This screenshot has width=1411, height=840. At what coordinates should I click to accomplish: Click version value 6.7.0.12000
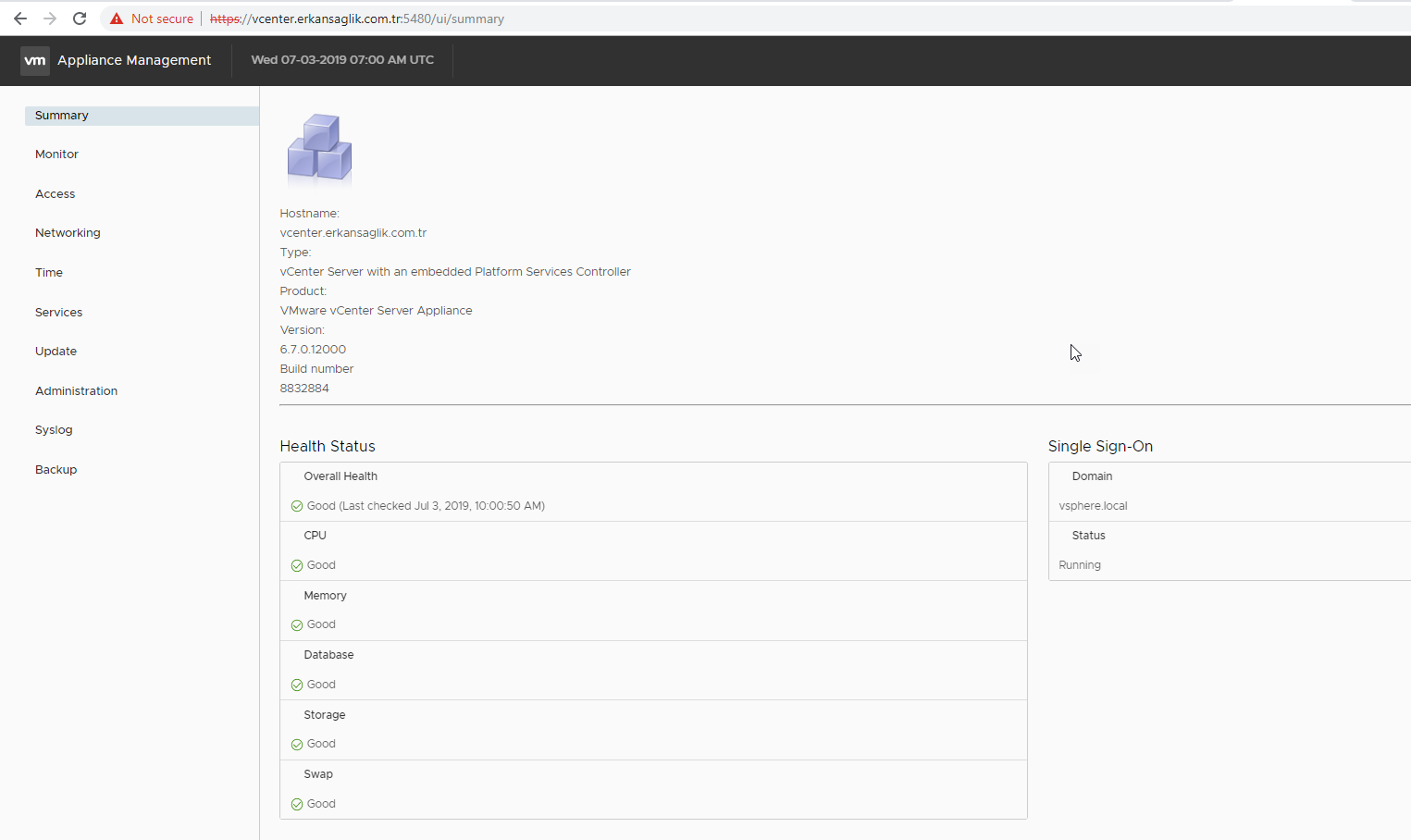(x=313, y=350)
